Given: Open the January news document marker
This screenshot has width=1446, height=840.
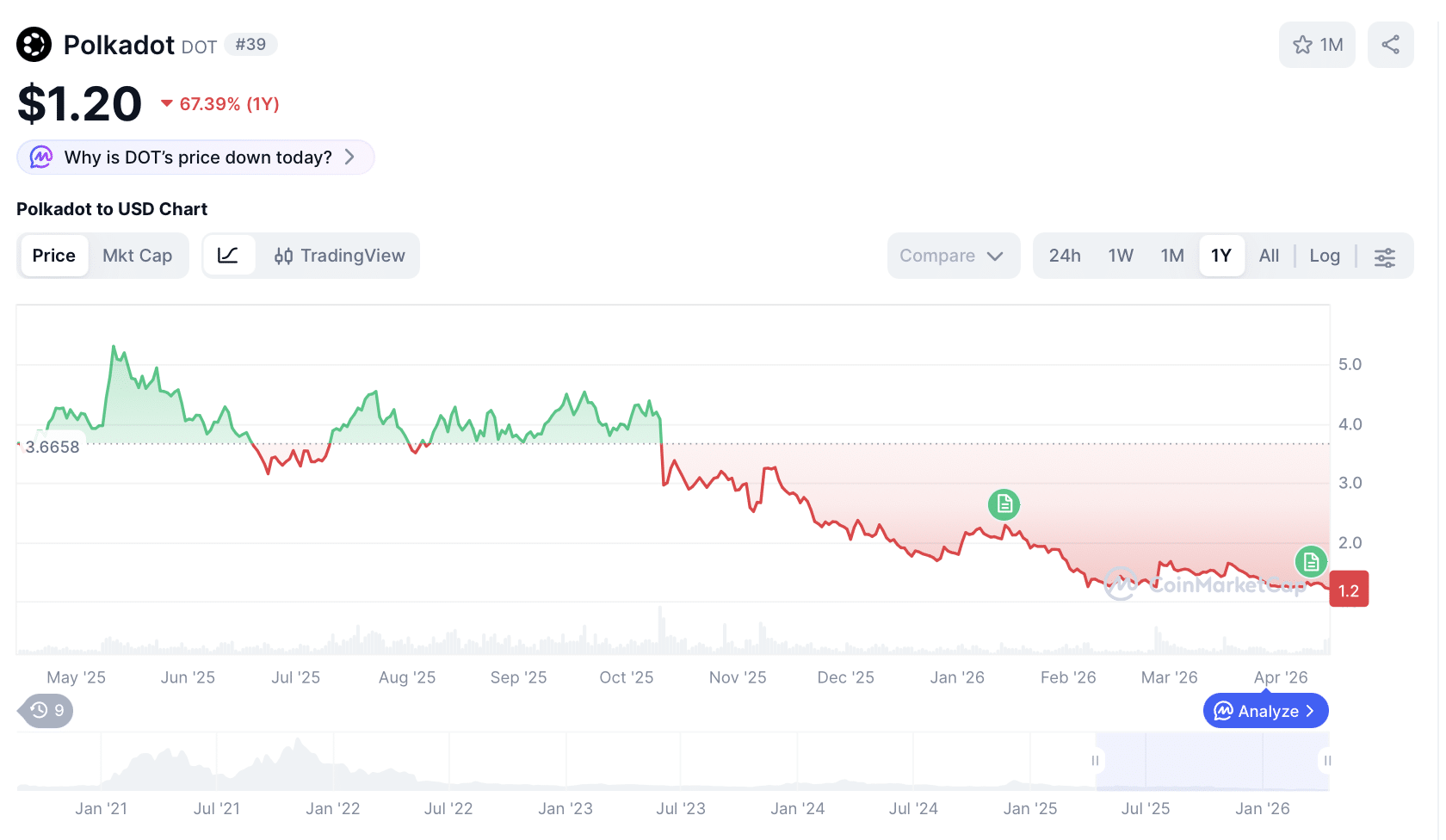Looking at the screenshot, I should (x=1004, y=504).
